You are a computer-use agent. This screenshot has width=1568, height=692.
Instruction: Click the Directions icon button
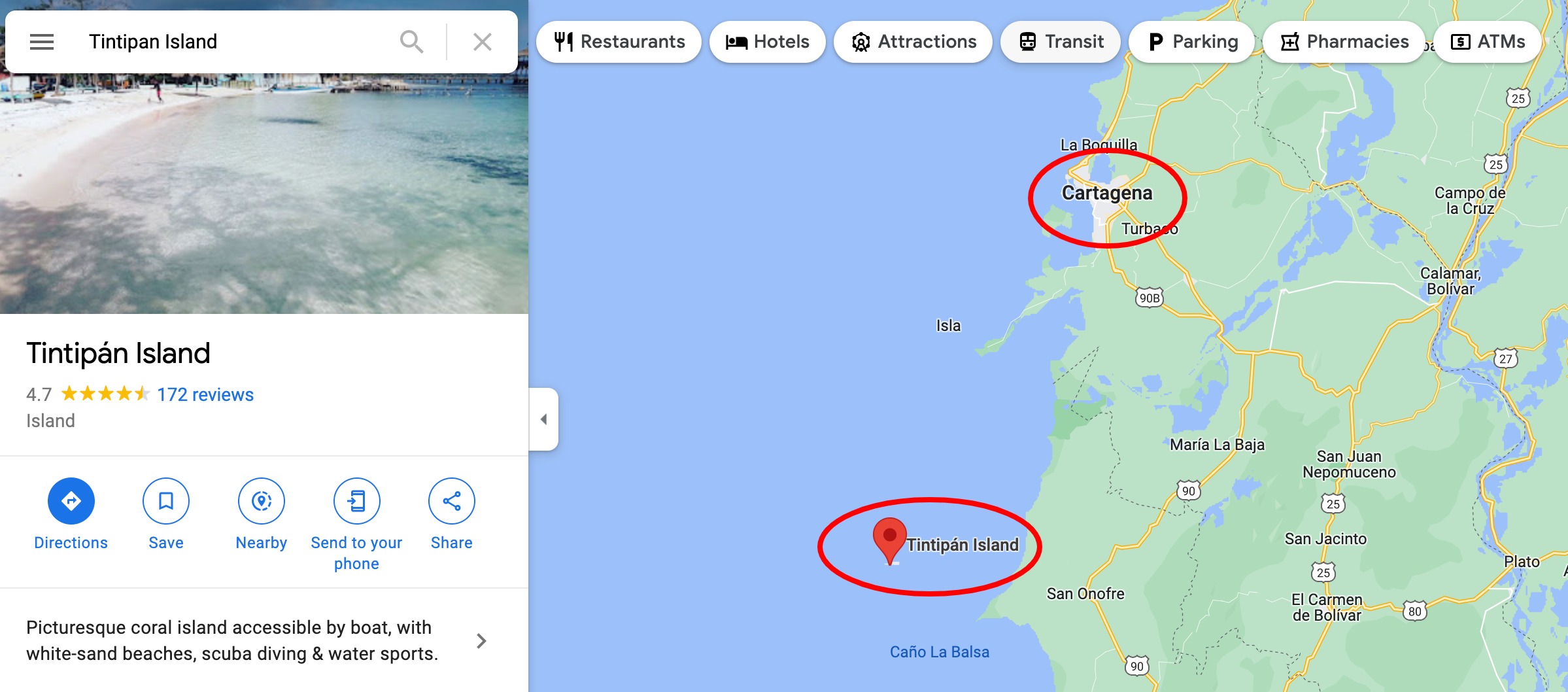tap(71, 501)
